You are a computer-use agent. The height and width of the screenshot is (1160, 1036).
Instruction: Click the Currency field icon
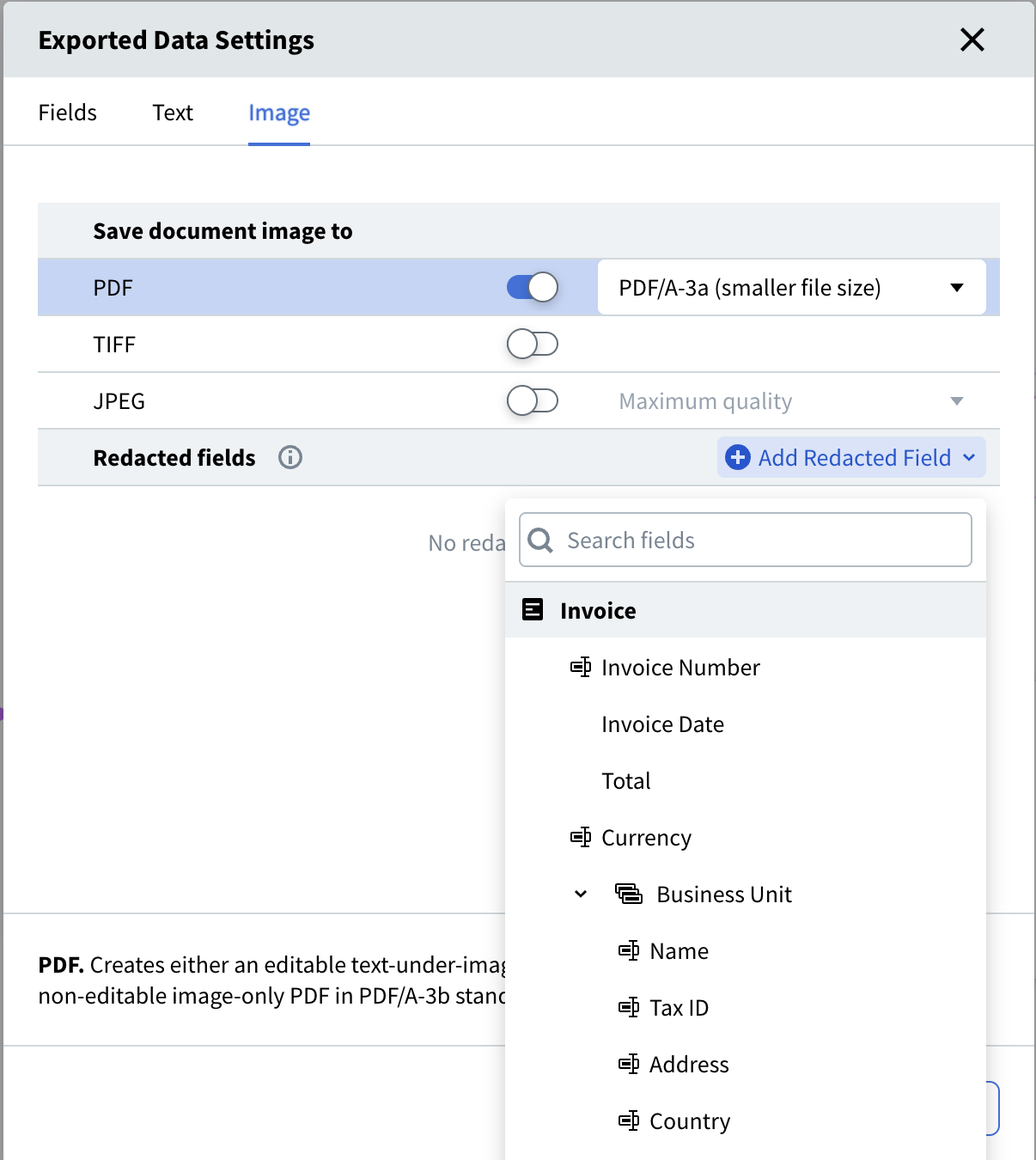tap(581, 837)
